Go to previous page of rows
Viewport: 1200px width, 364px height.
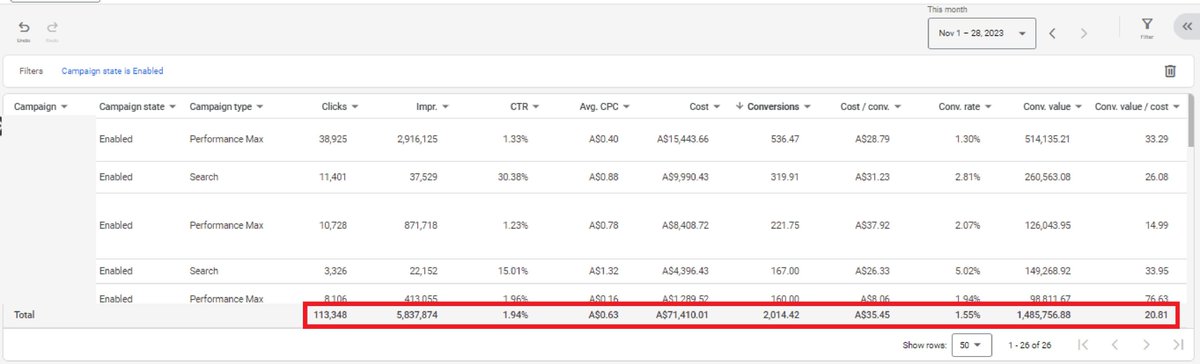[x=1116, y=344]
